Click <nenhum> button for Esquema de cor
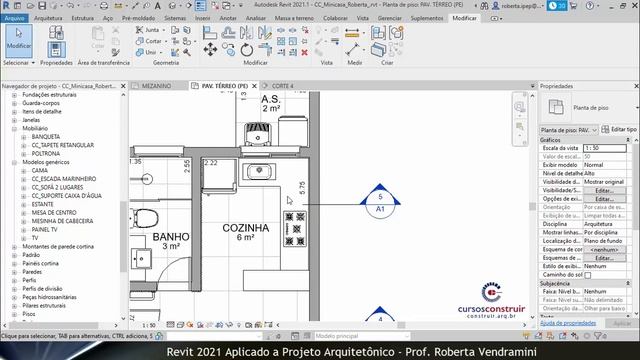640x360 pixels. 604,249
